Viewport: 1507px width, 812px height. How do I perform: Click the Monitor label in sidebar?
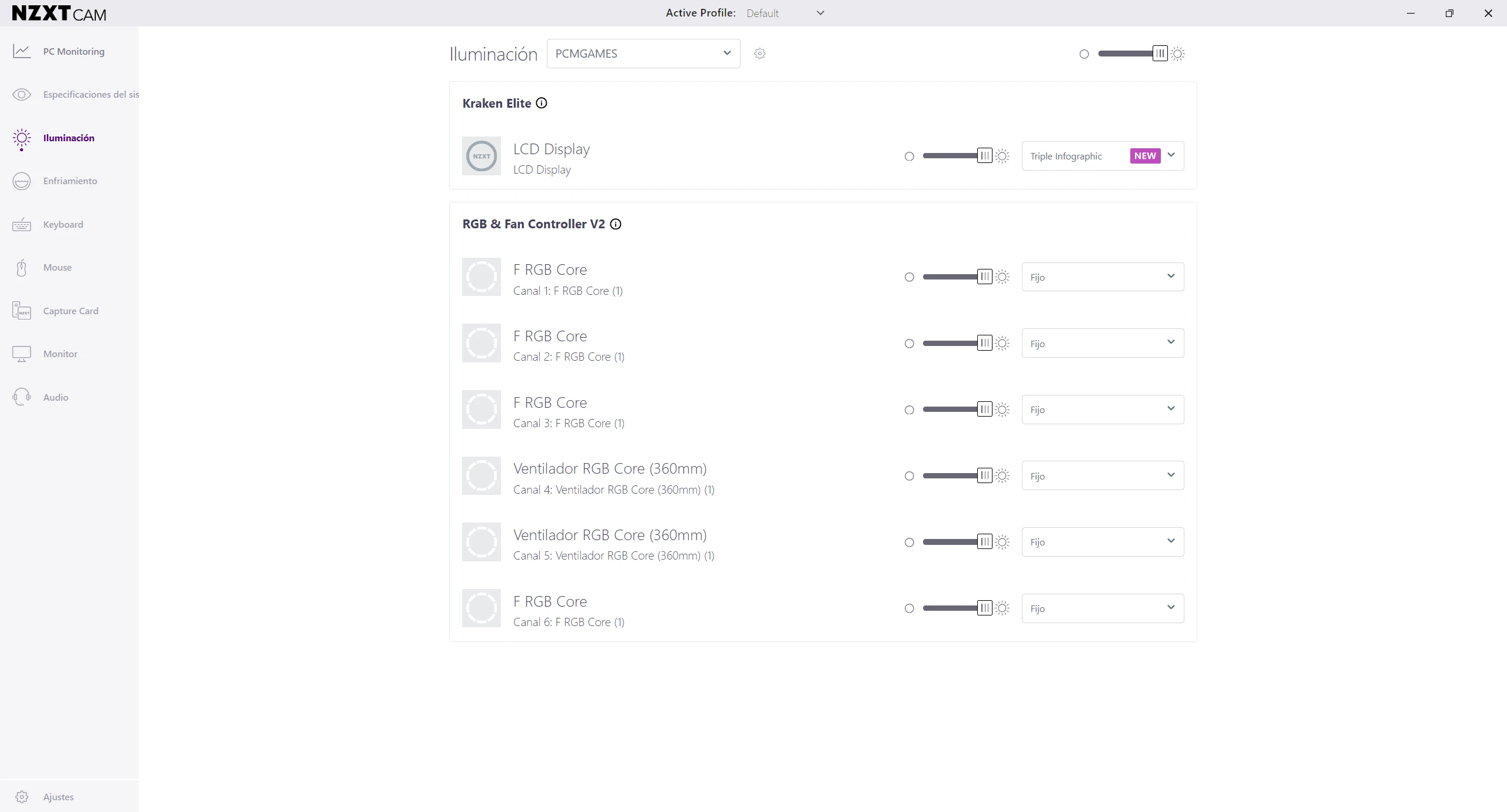[x=60, y=354]
